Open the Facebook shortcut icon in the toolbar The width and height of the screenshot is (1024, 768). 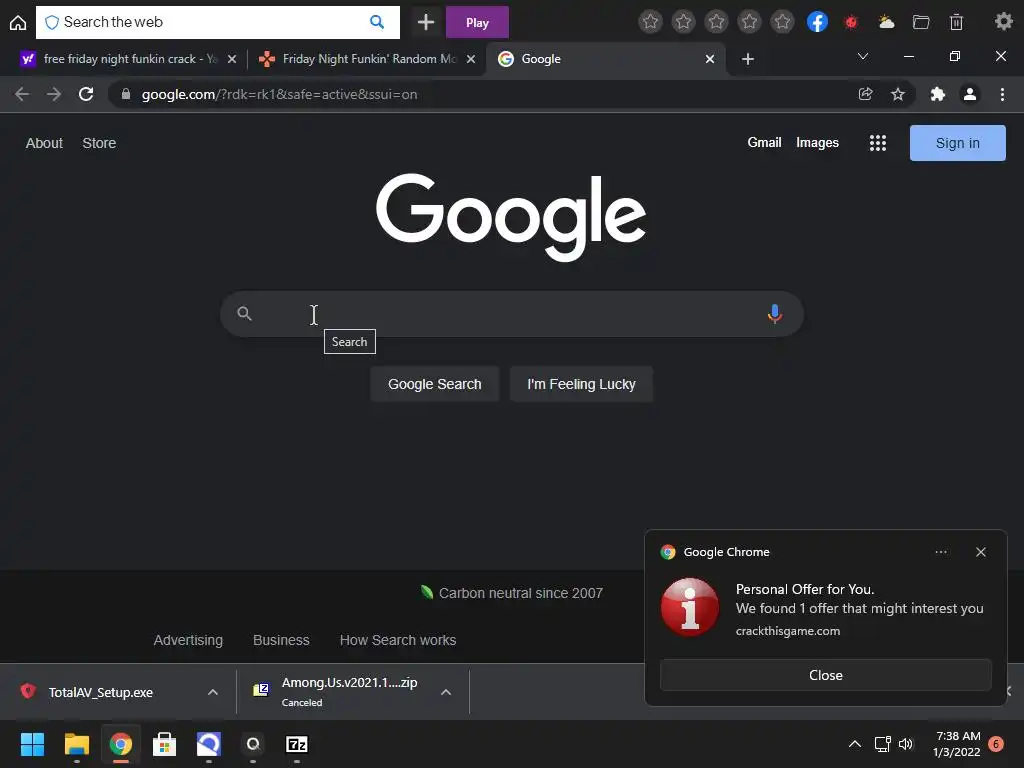[x=817, y=22]
